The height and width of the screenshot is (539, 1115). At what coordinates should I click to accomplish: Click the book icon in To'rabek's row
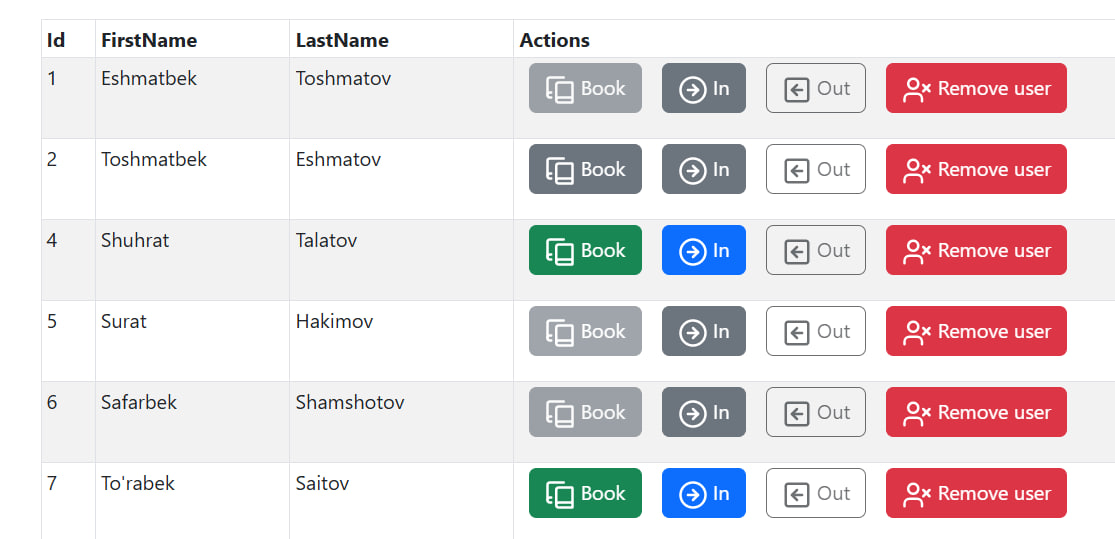pyautogui.click(x=560, y=494)
